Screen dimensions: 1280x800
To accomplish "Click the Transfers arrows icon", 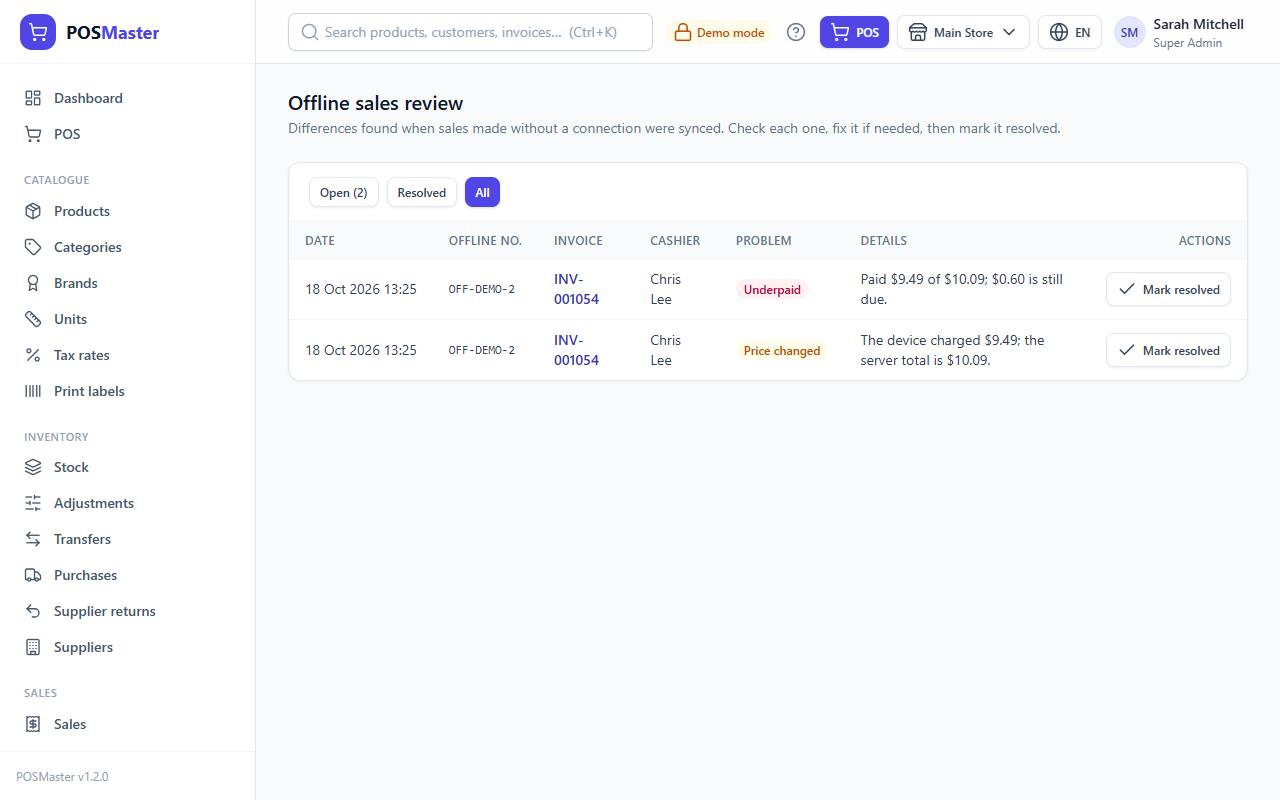I will click(x=33, y=539).
